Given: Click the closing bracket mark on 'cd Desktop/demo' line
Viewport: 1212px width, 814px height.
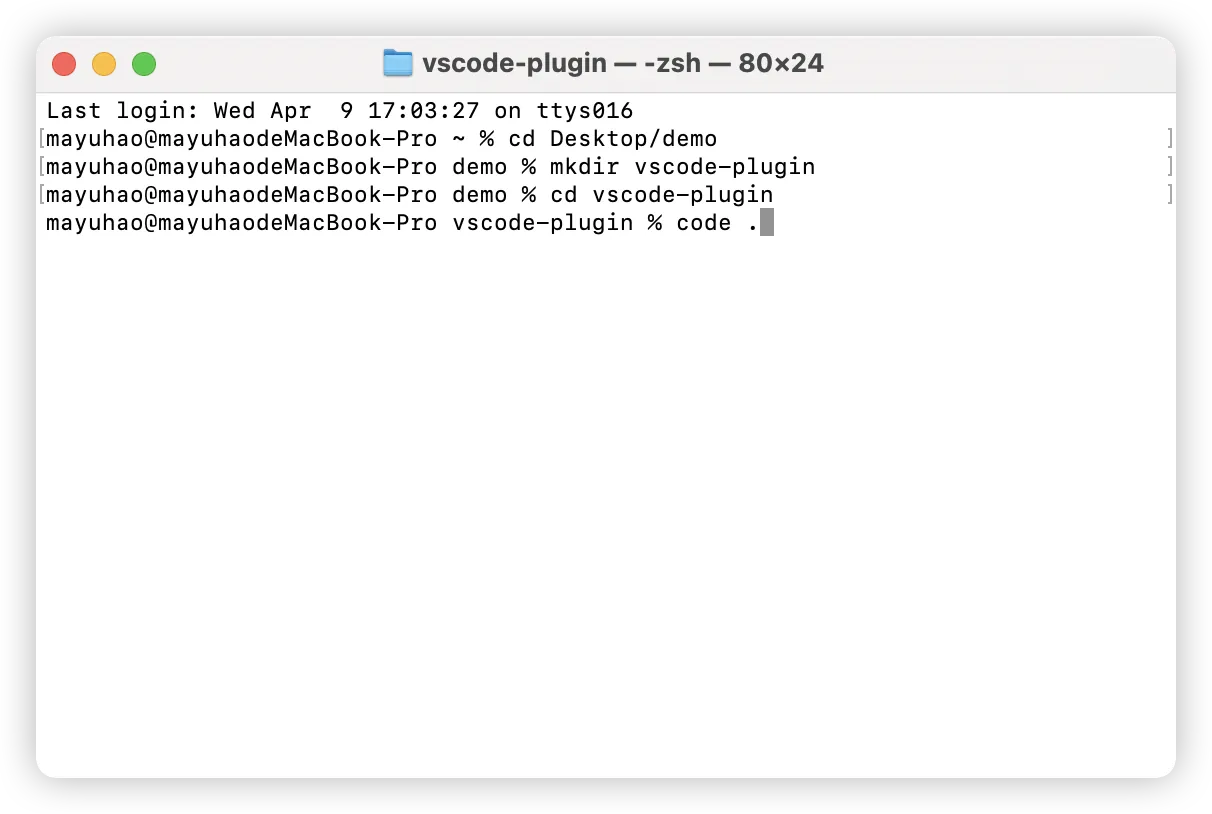Looking at the screenshot, I should coord(1169,138).
